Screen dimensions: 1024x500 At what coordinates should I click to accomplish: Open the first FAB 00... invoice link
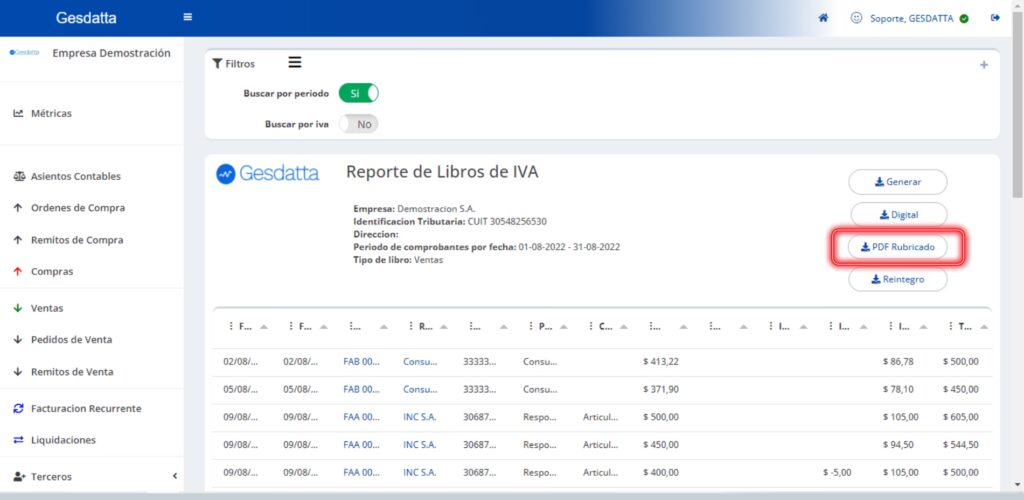[361, 361]
